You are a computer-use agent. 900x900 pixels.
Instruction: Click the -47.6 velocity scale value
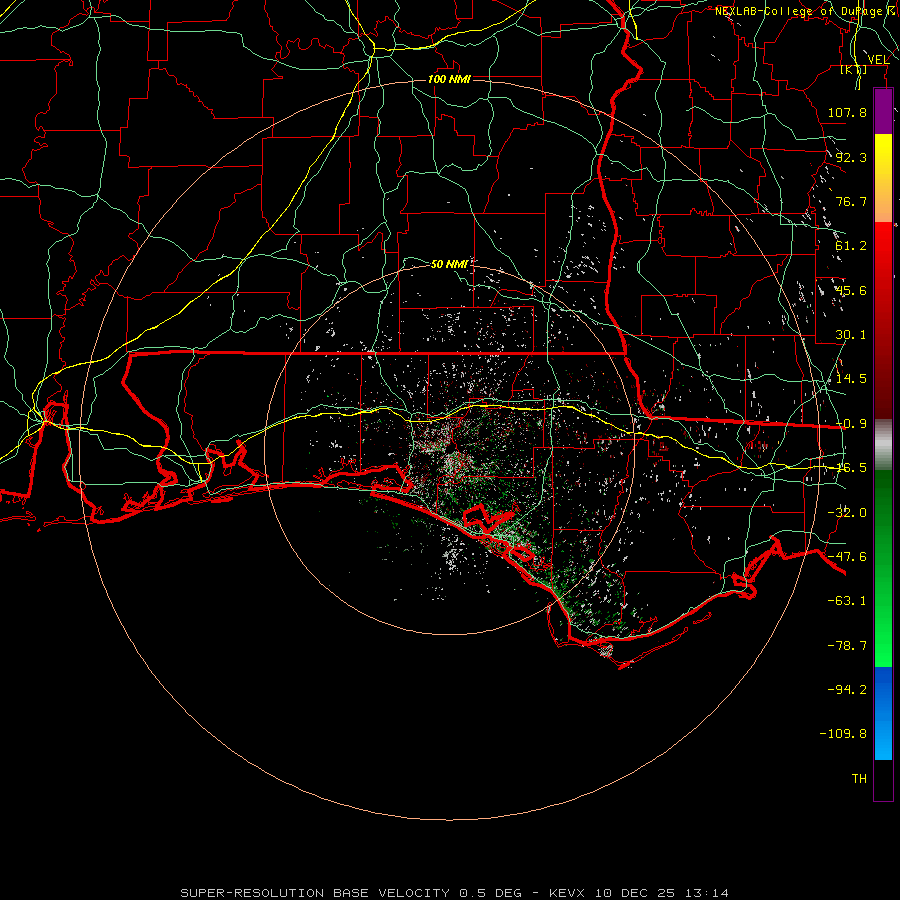[847, 557]
